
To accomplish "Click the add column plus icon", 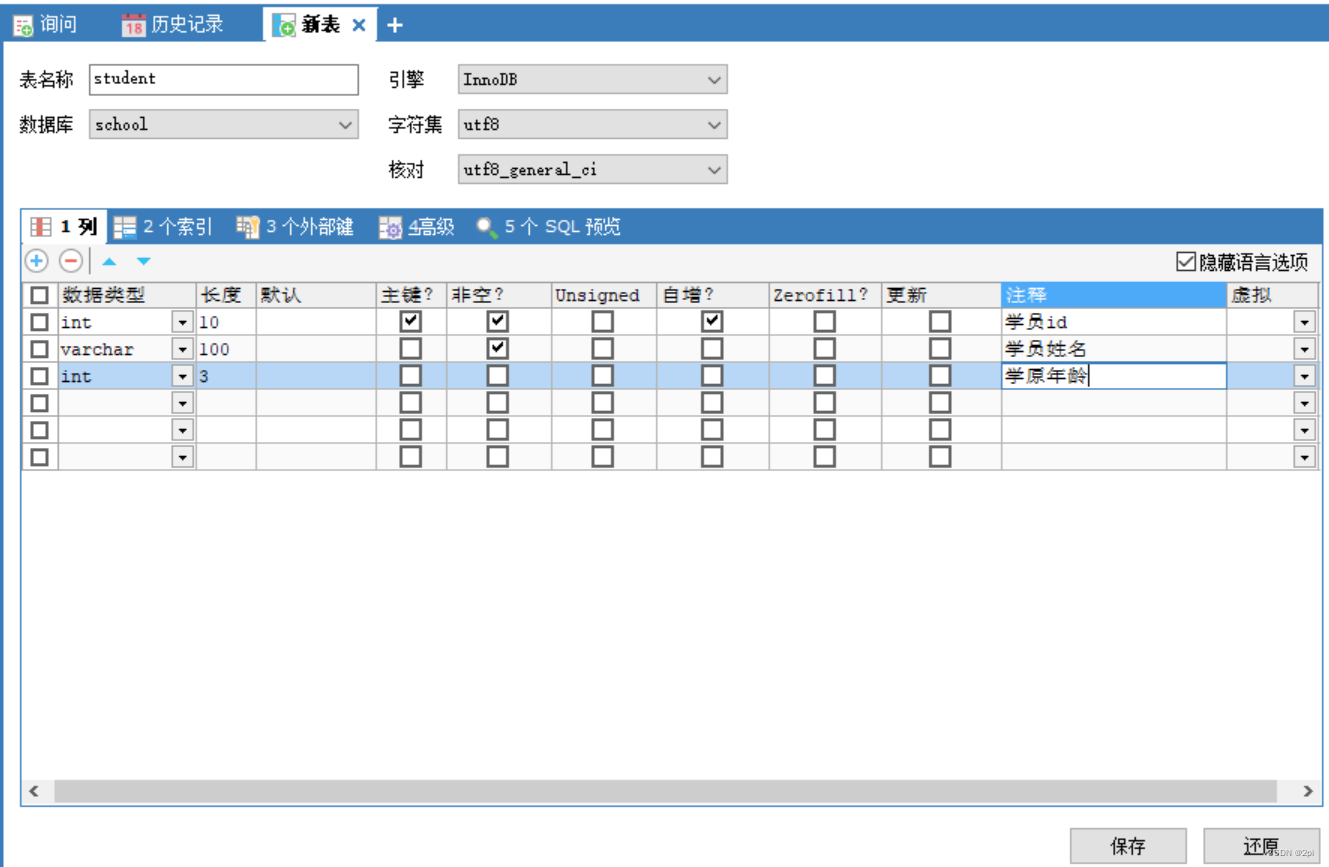I will coord(37,261).
